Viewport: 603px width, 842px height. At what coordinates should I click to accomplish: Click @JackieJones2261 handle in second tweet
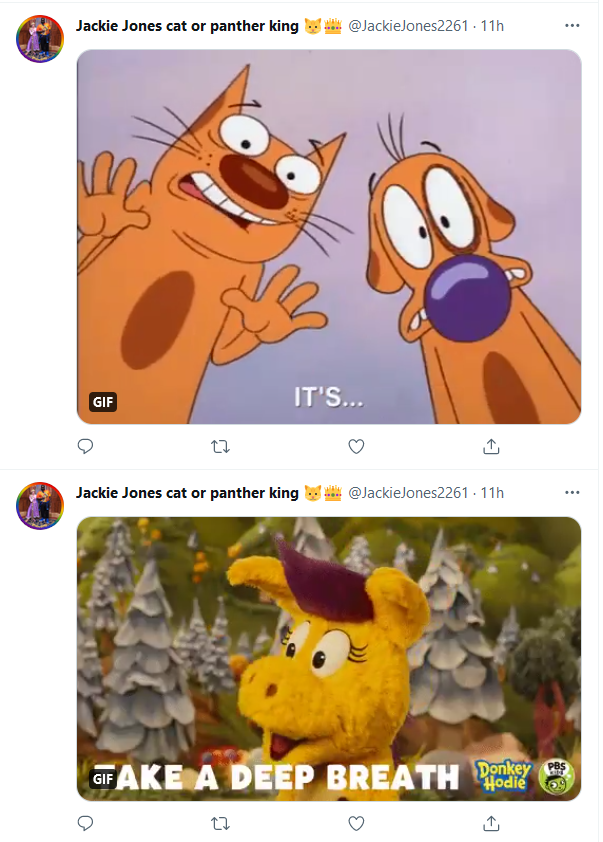[408, 492]
